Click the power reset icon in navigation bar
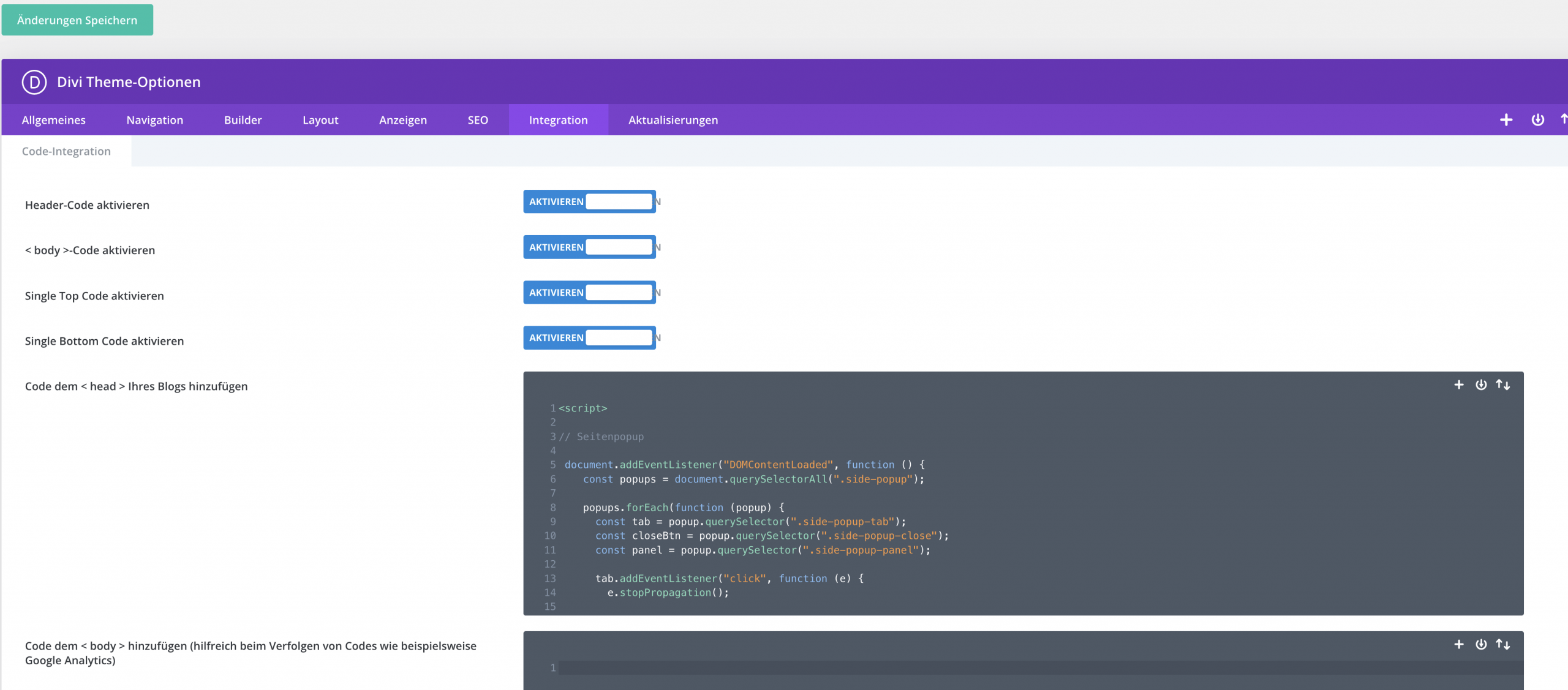The height and width of the screenshot is (690, 1568). [x=1537, y=120]
